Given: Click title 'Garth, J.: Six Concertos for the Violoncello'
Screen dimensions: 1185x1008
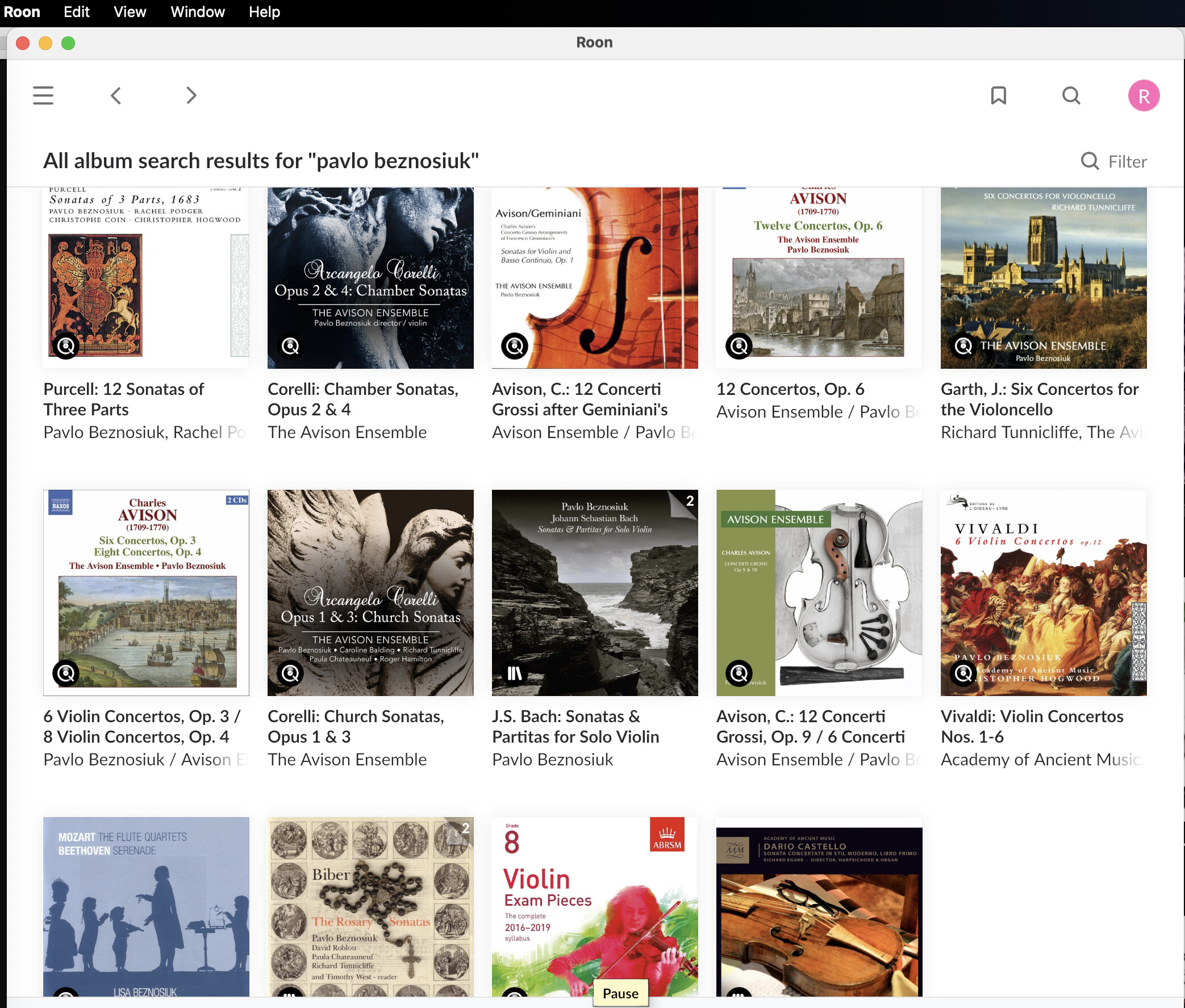Looking at the screenshot, I should 1040,399.
